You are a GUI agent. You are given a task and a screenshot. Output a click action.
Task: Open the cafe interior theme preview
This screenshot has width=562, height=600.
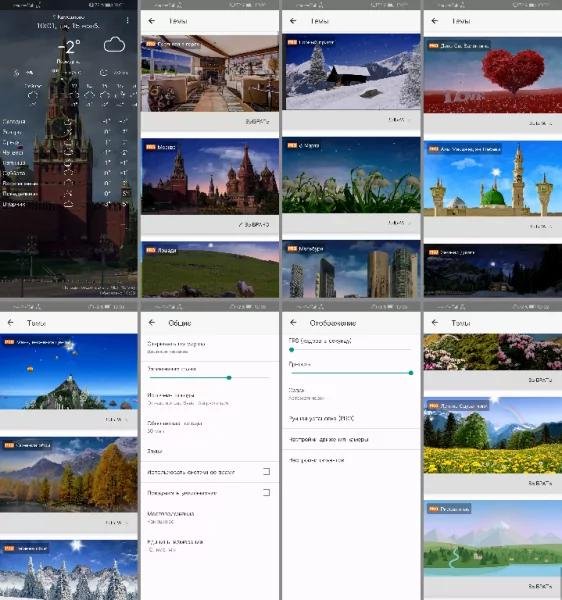(210, 73)
